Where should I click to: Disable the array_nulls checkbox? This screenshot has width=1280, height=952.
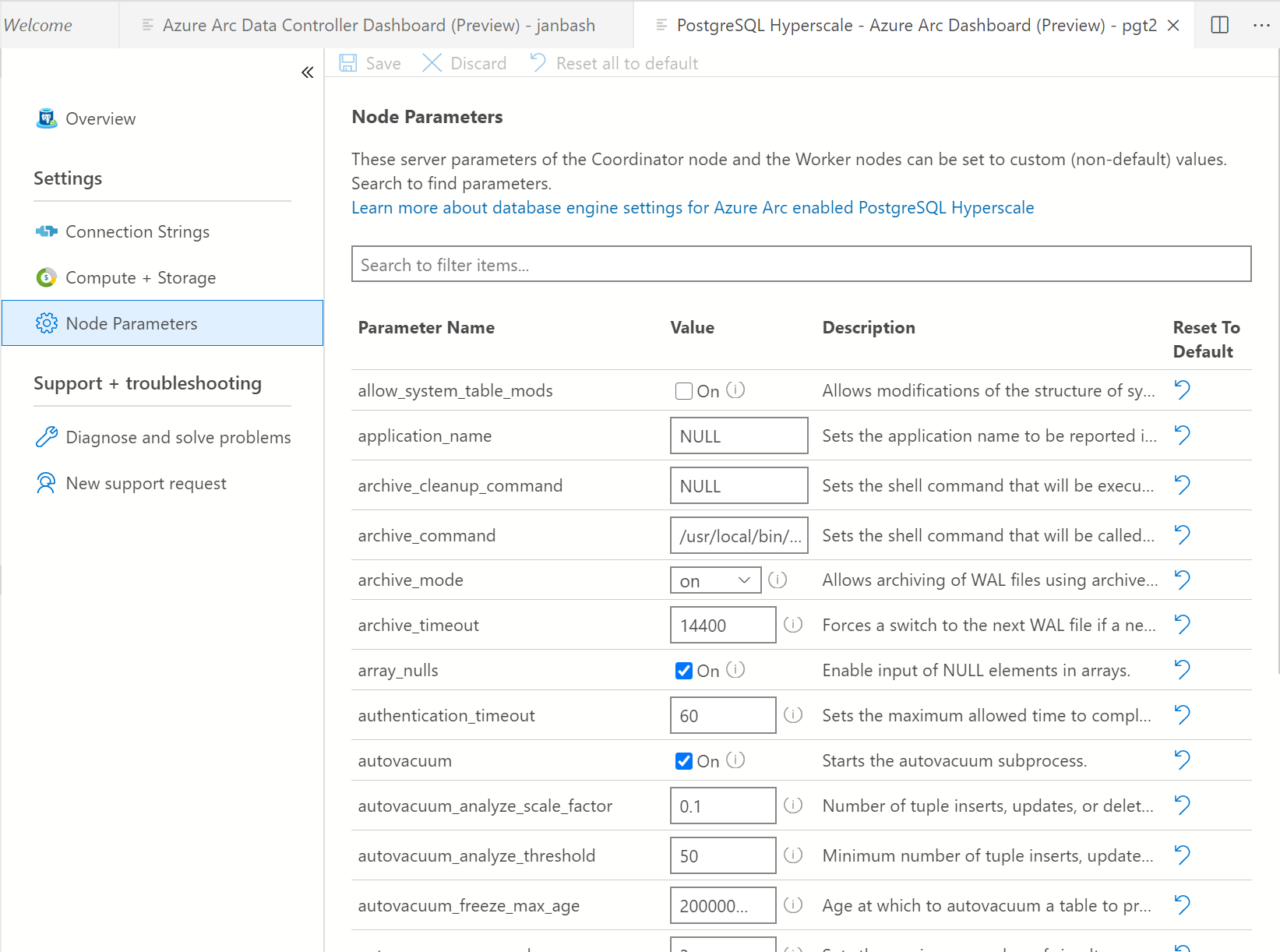[x=683, y=670]
